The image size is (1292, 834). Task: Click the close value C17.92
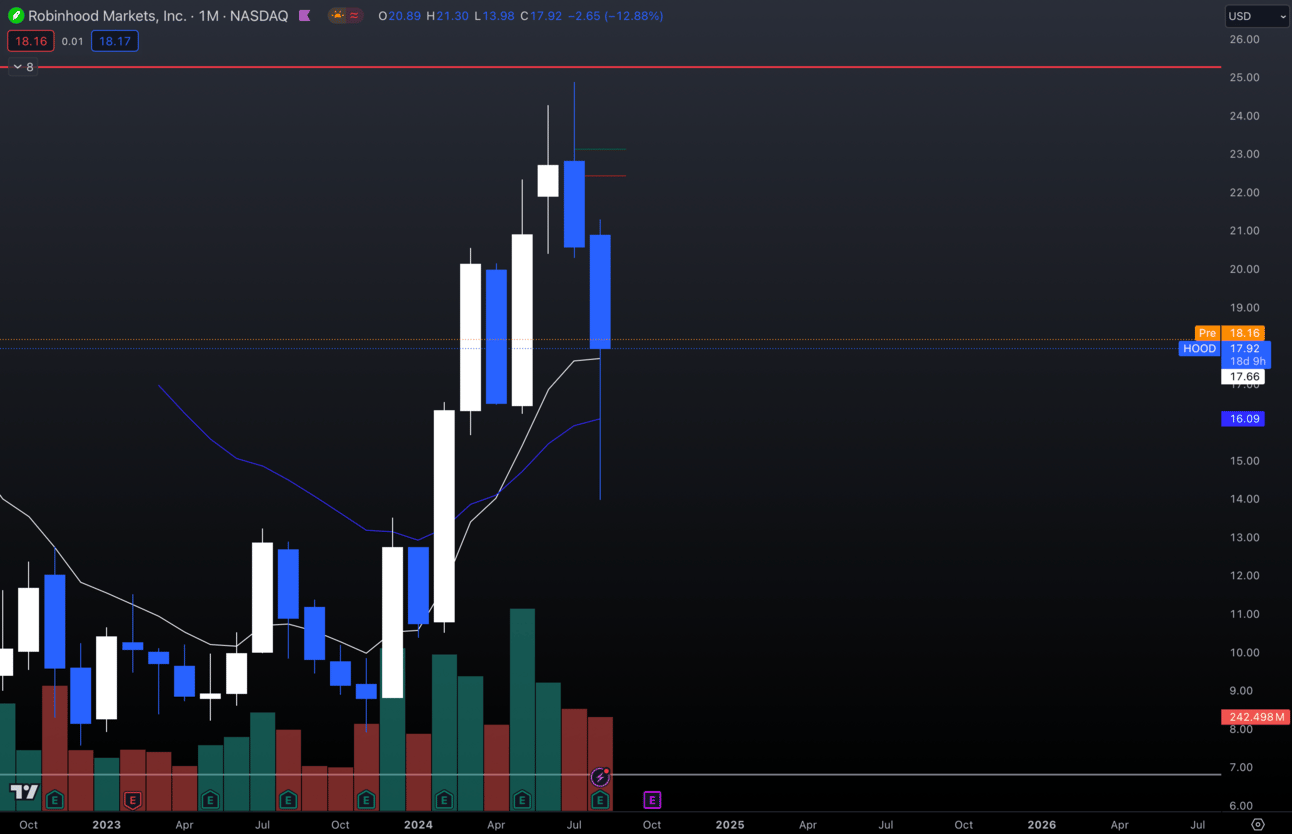pos(542,16)
